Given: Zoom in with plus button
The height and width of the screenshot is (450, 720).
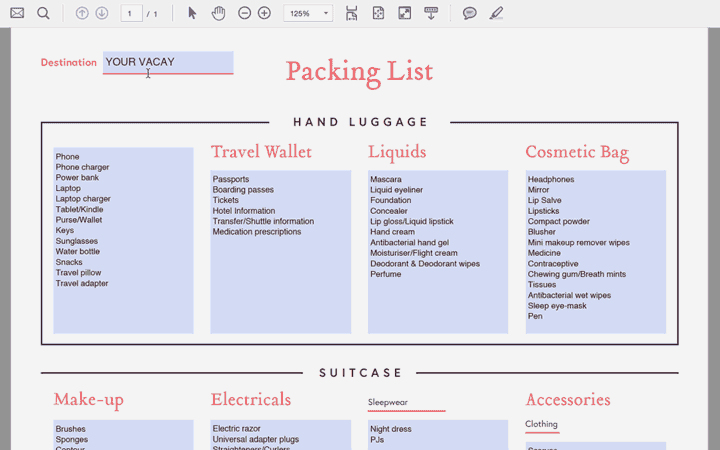Looking at the screenshot, I should [264, 13].
